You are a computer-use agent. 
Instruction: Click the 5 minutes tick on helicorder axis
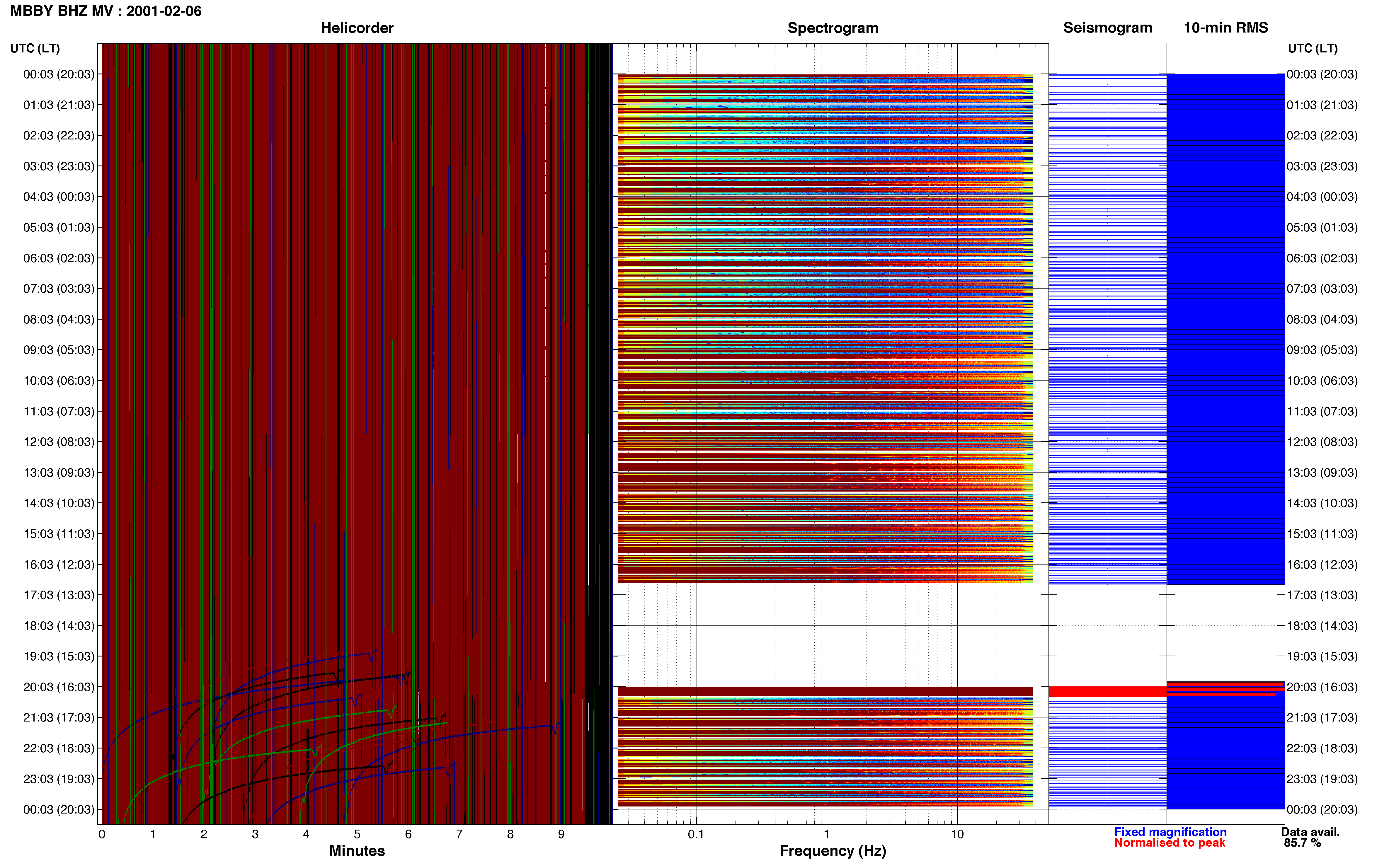tap(357, 834)
